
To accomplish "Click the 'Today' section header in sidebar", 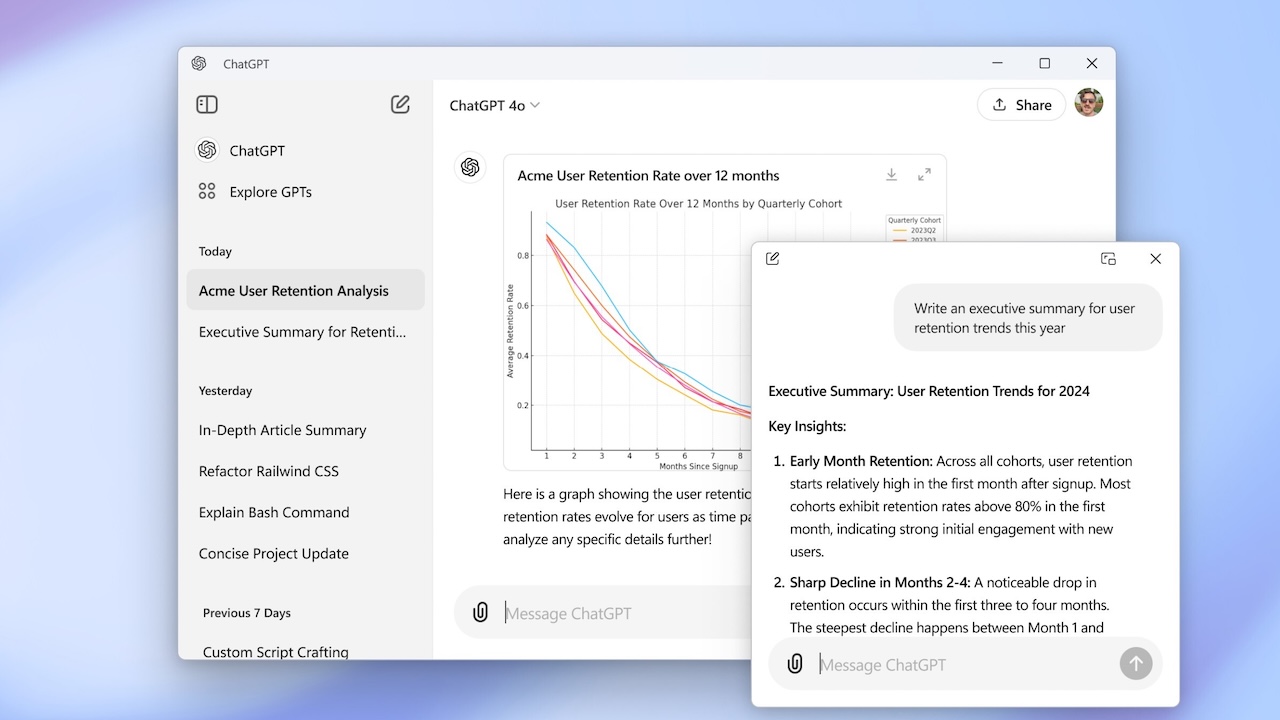I will 215,252.
